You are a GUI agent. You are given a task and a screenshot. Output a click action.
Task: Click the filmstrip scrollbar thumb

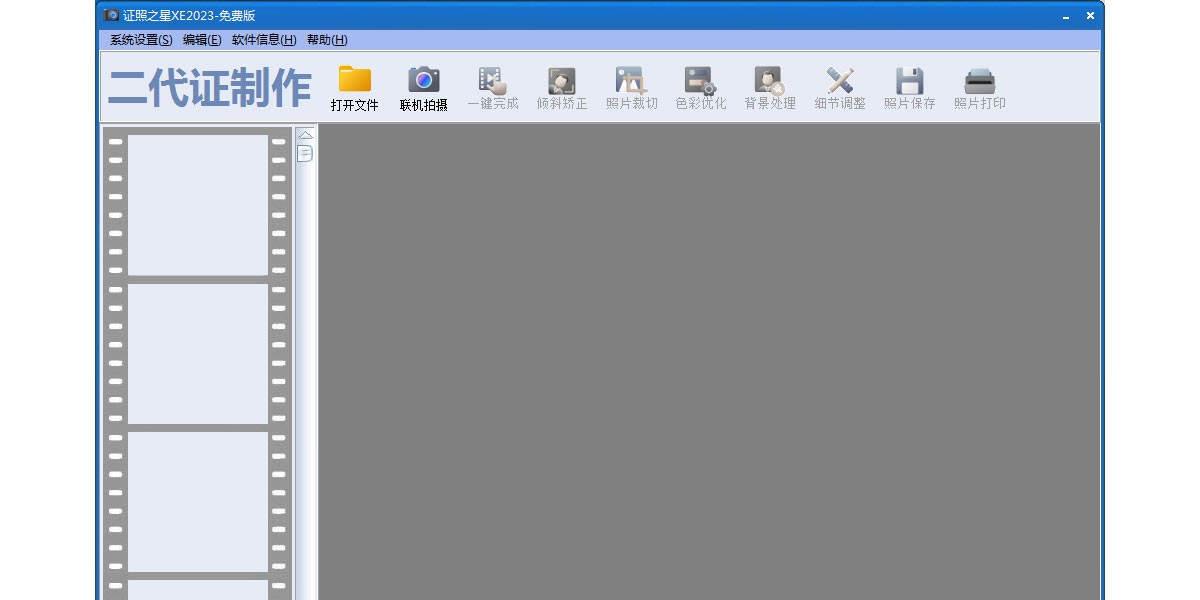click(x=306, y=153)
